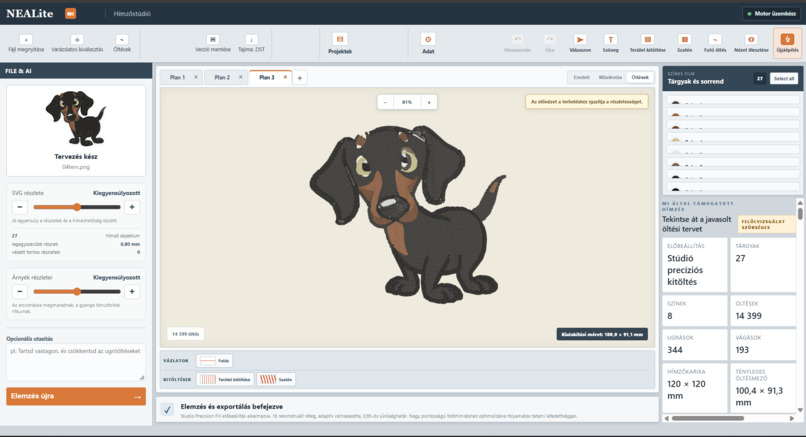Save version with Verzió mentése

point(213,44)
